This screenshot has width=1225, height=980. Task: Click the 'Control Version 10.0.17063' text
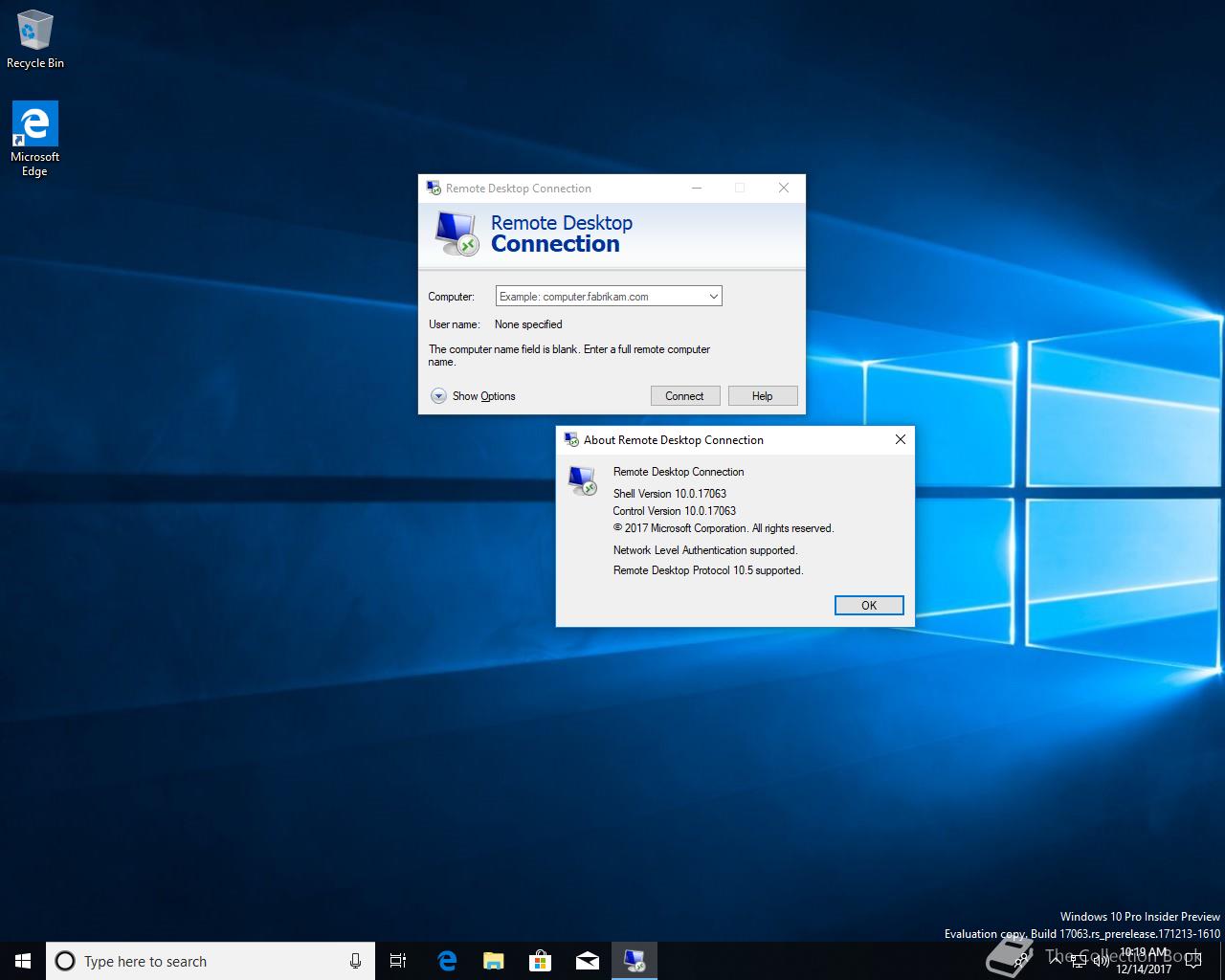point(675,511)
